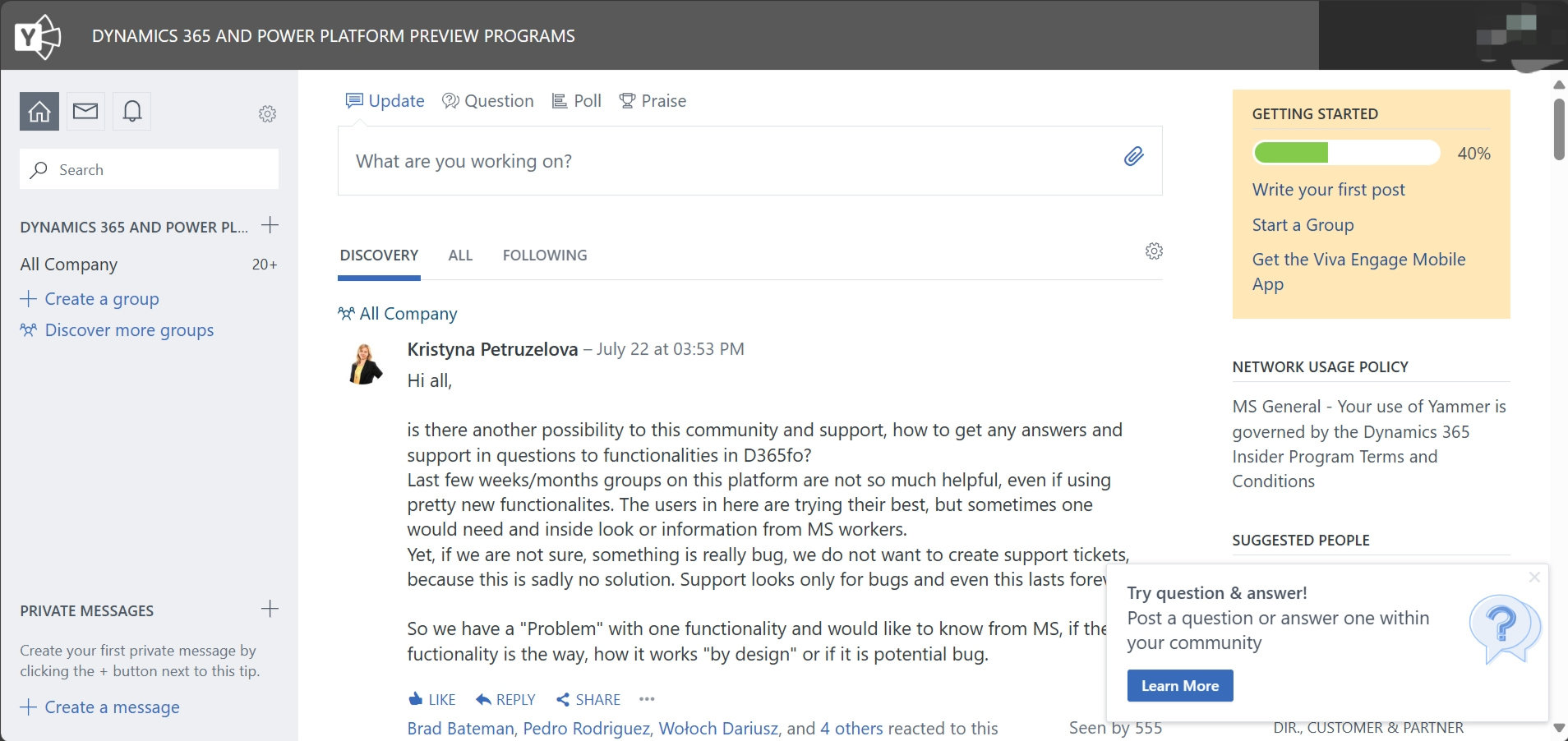This screenshot has width=1568, height=741.
Task: Click the Yammer logo in the header
Action: click(x=36, y=35)
